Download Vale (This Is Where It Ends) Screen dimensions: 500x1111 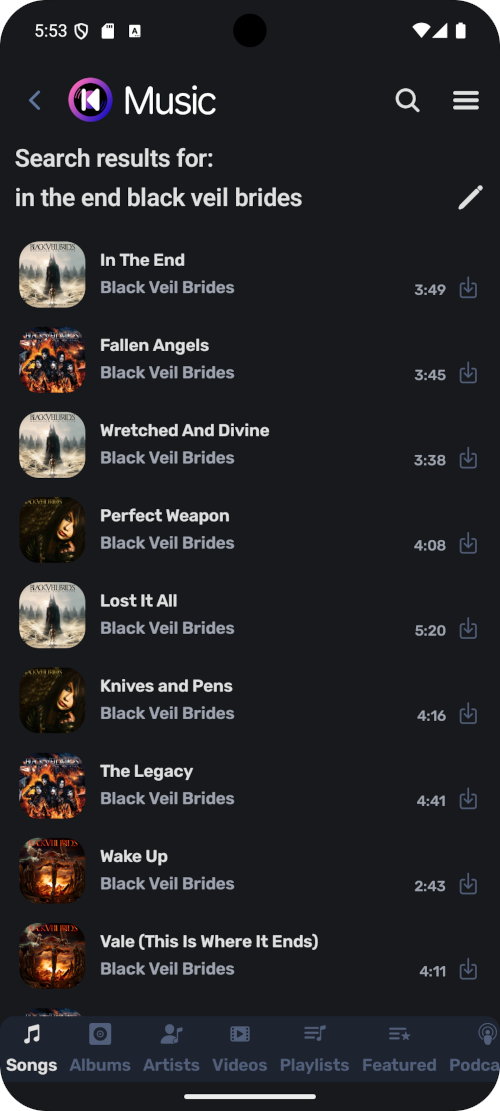pos(468,969)
